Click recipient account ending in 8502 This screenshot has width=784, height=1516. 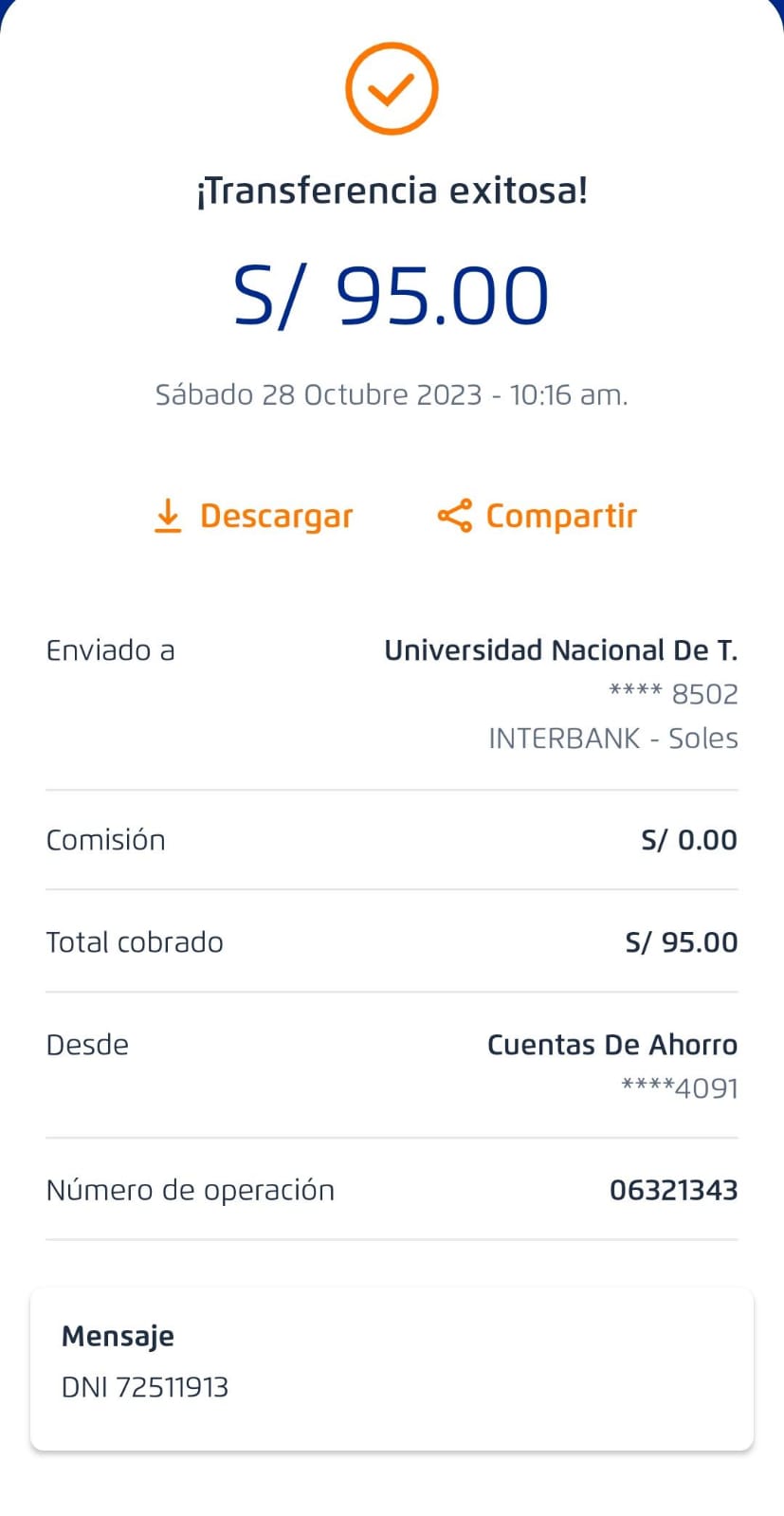pyautogui.click(x=673, y=694)
